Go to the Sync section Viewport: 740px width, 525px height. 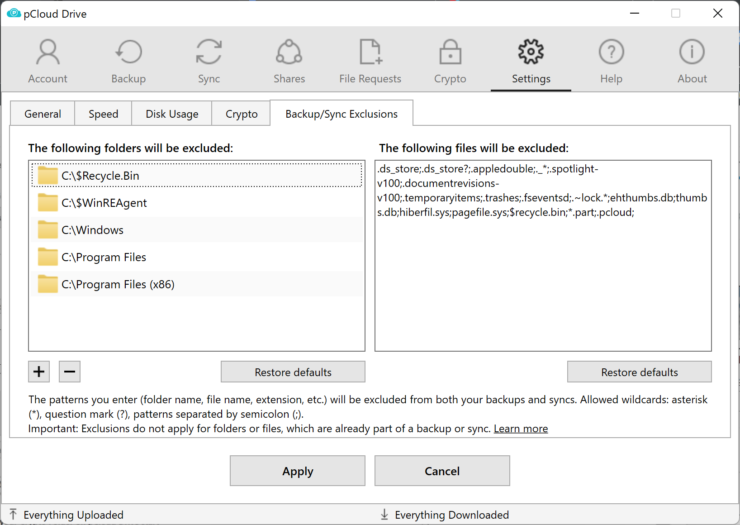tap(209, 61)
